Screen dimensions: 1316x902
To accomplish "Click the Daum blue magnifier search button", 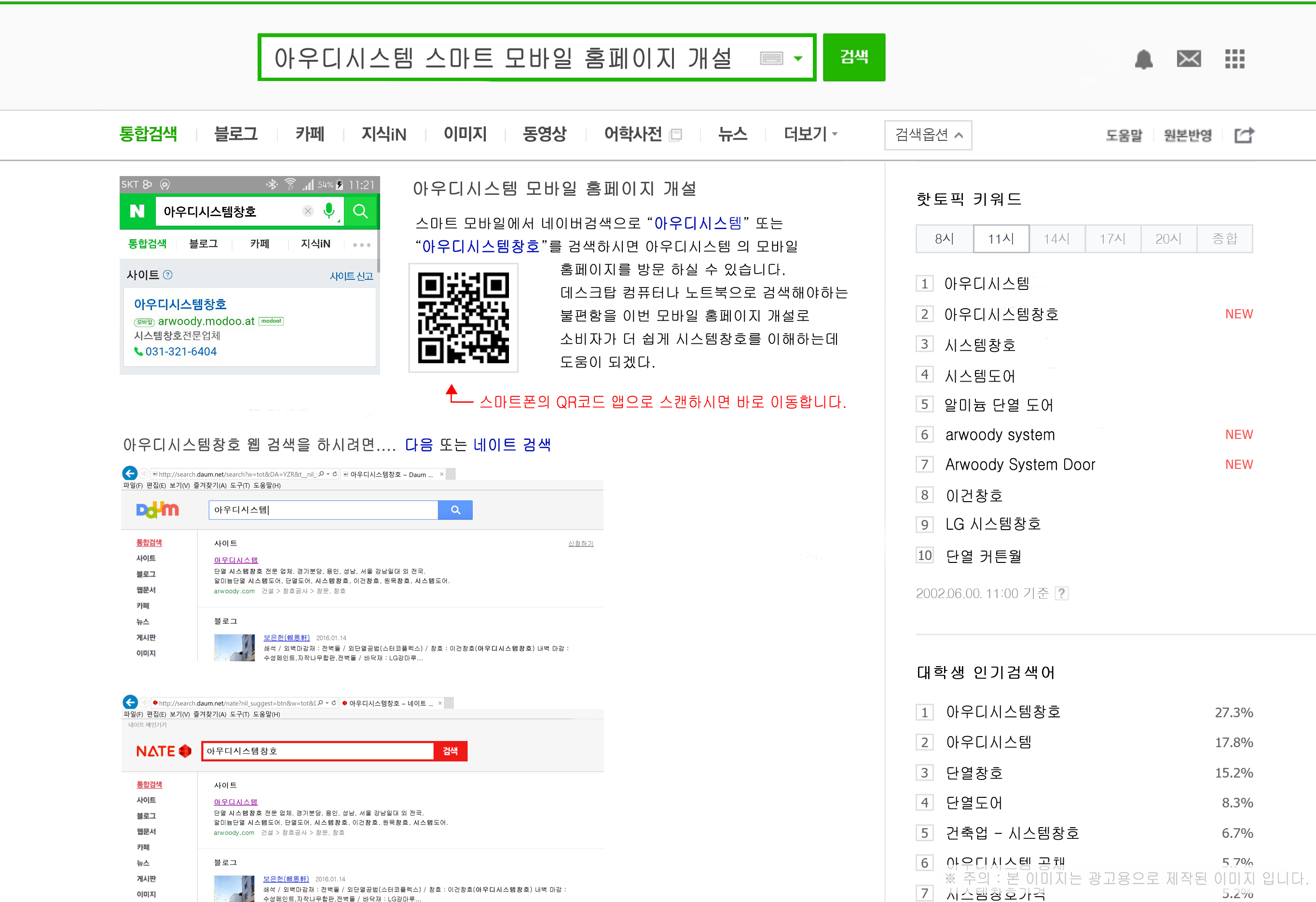I will (x=455, y=509).
